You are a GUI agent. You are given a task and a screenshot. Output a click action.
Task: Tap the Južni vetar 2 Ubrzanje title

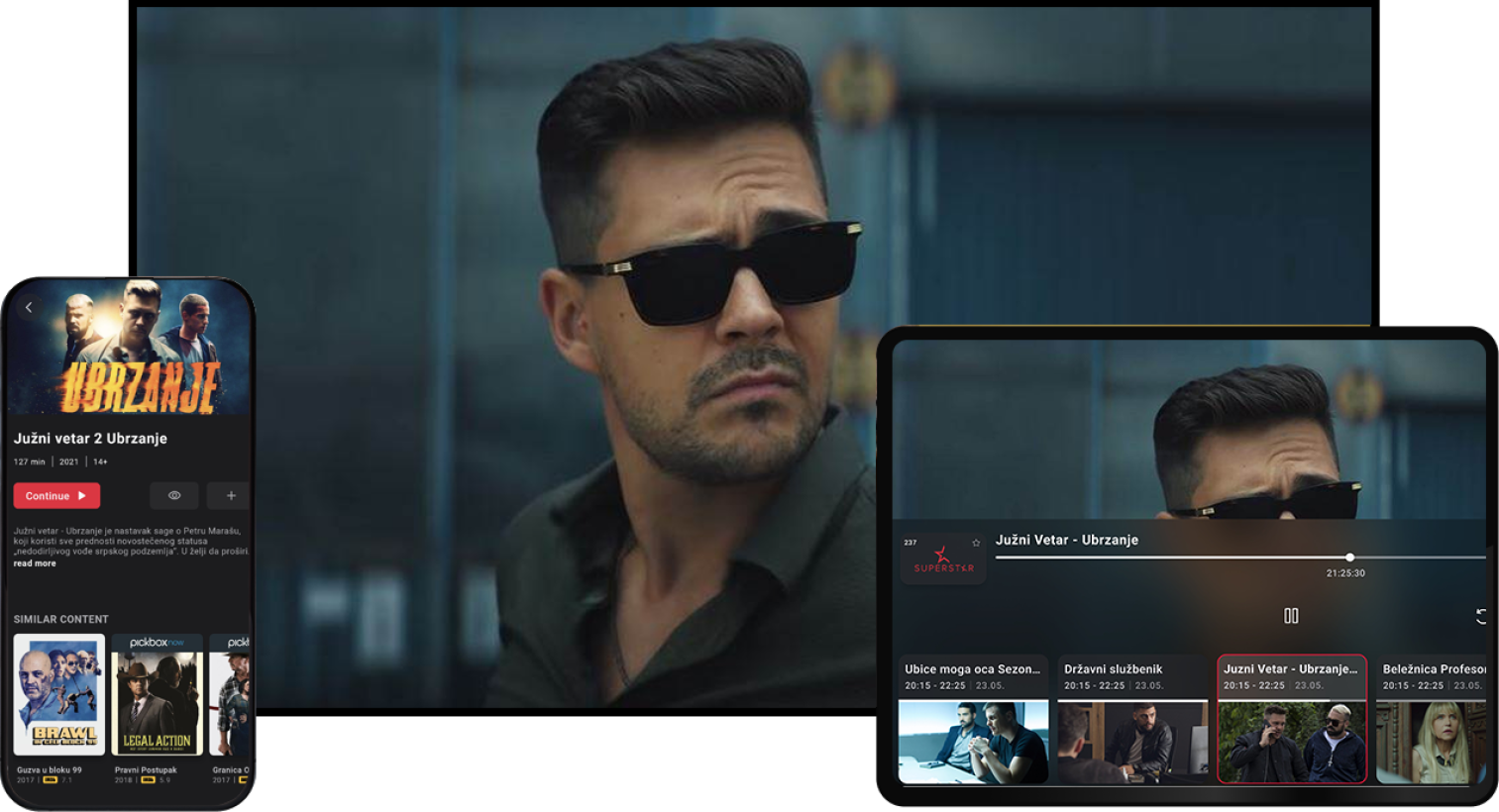click(x=90, y=438)
